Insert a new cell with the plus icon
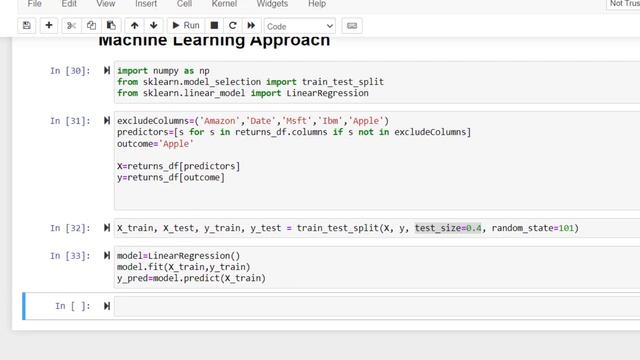The height and width of the screenshot is (360, 640). point(49,26)
